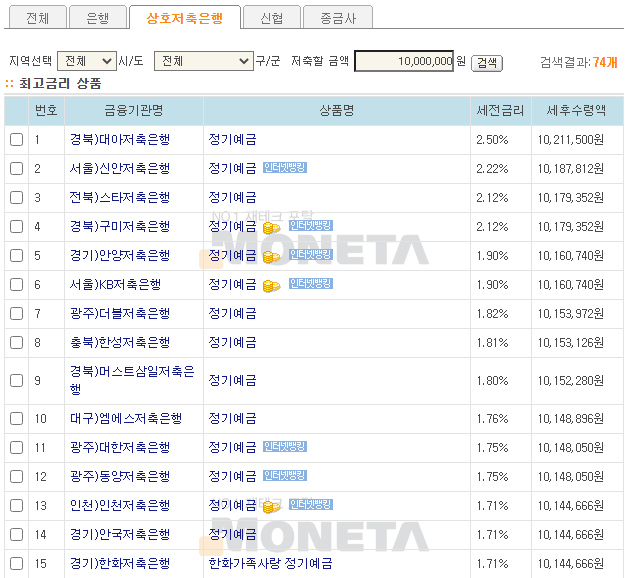This screenshot has width=627, height=578.
Task: Click coin icon in 경북)구미저축은행 row
Action: pyautogui.click(x=272, y=228)
